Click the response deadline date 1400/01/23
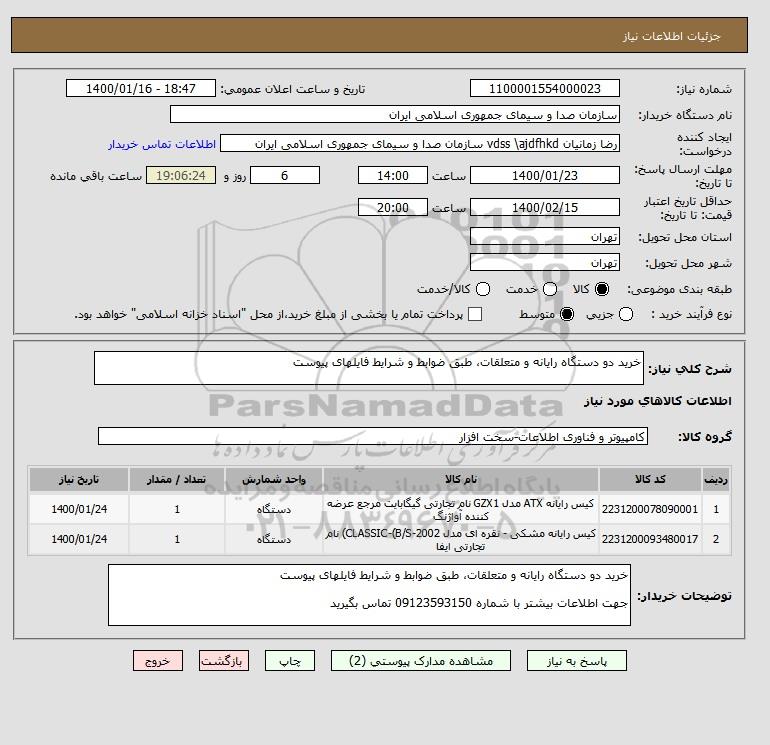 pos(545,175)
